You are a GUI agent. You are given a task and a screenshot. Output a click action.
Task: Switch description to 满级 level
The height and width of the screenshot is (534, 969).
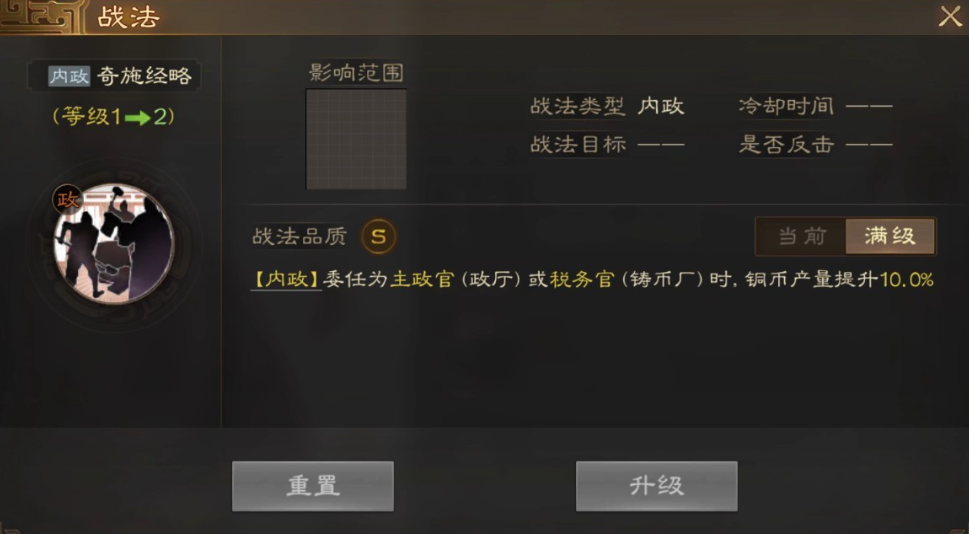click(x=890, y=236)
